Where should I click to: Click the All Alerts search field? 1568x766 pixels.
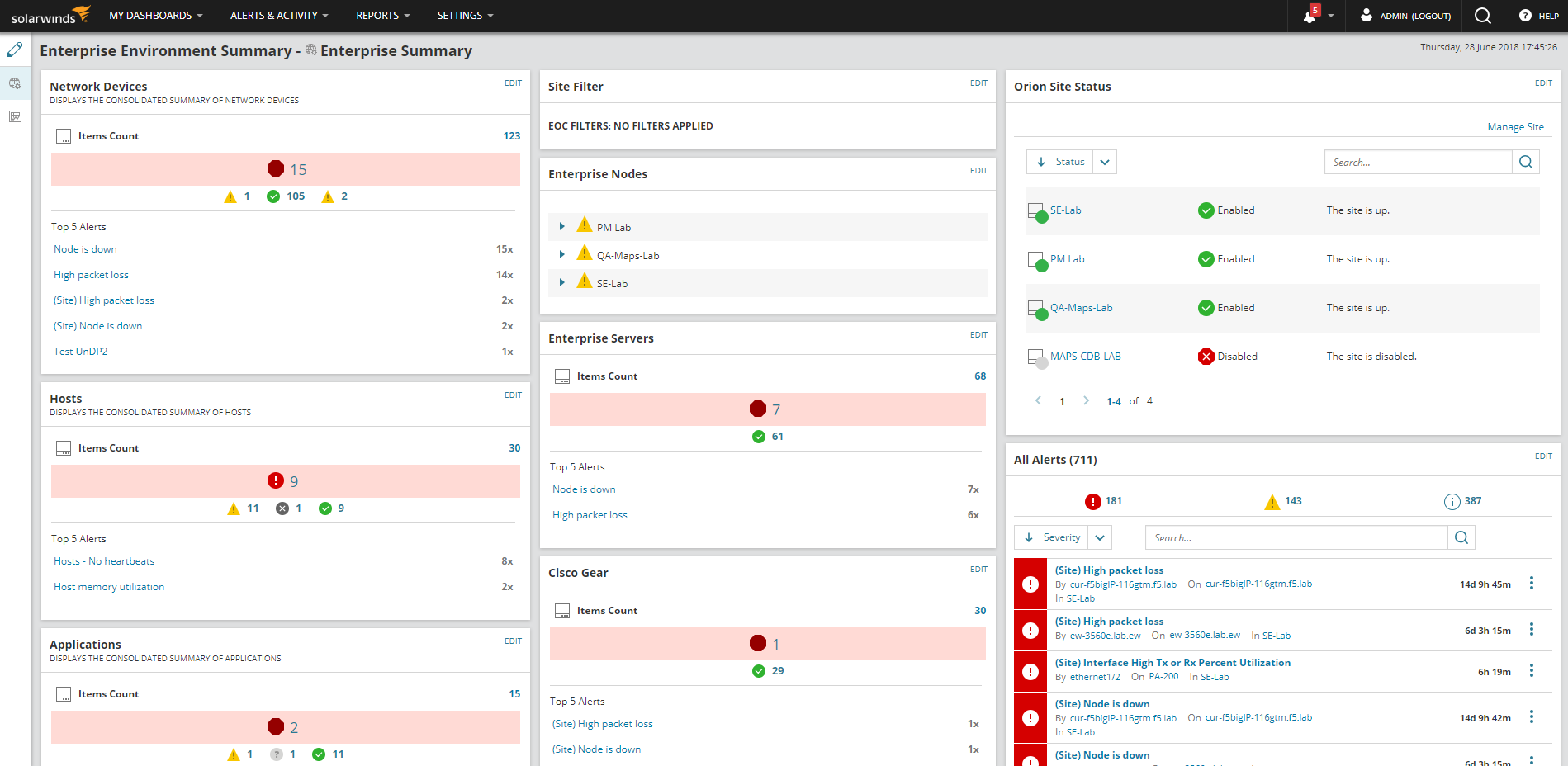pyautogui.click(x=1297, y=537)
